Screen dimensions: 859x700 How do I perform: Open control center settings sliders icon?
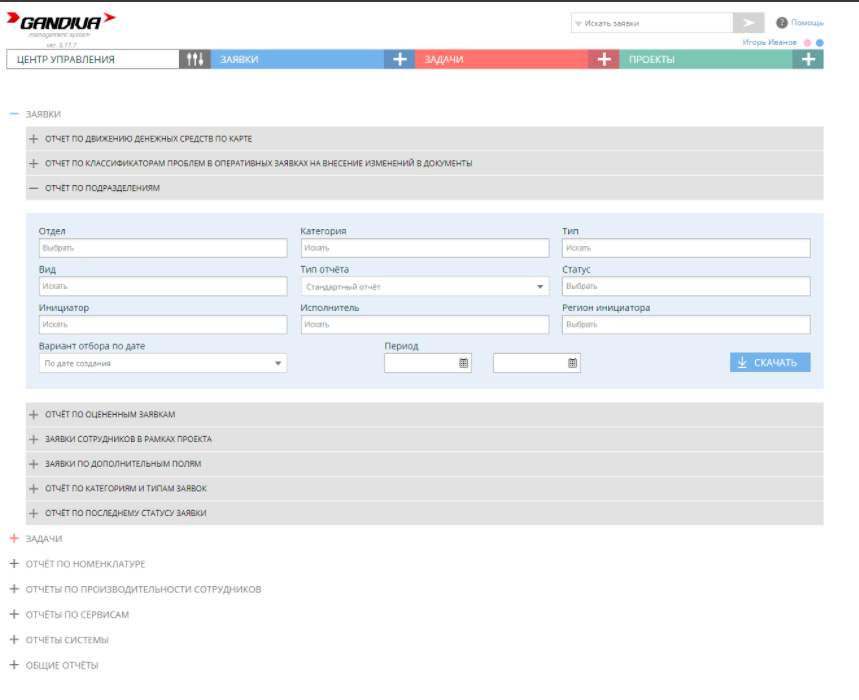click(195, 59)
